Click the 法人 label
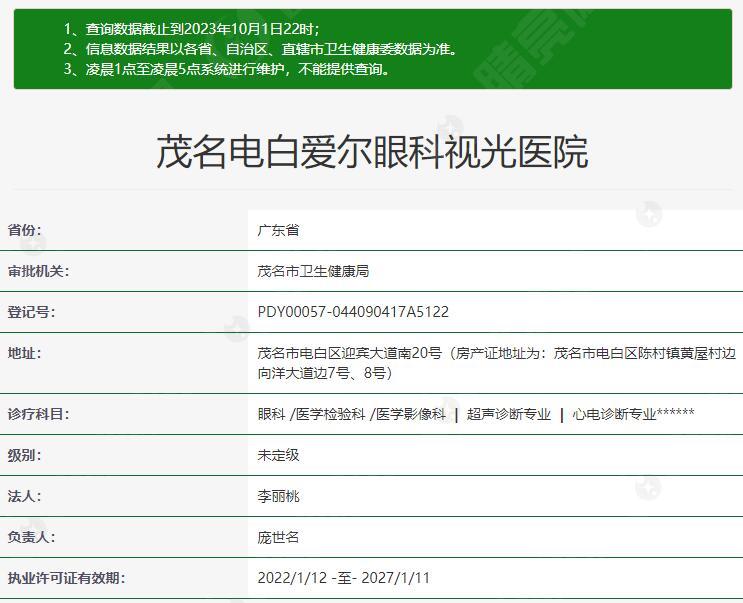This screenshot has height=603, width=743. 25,496
